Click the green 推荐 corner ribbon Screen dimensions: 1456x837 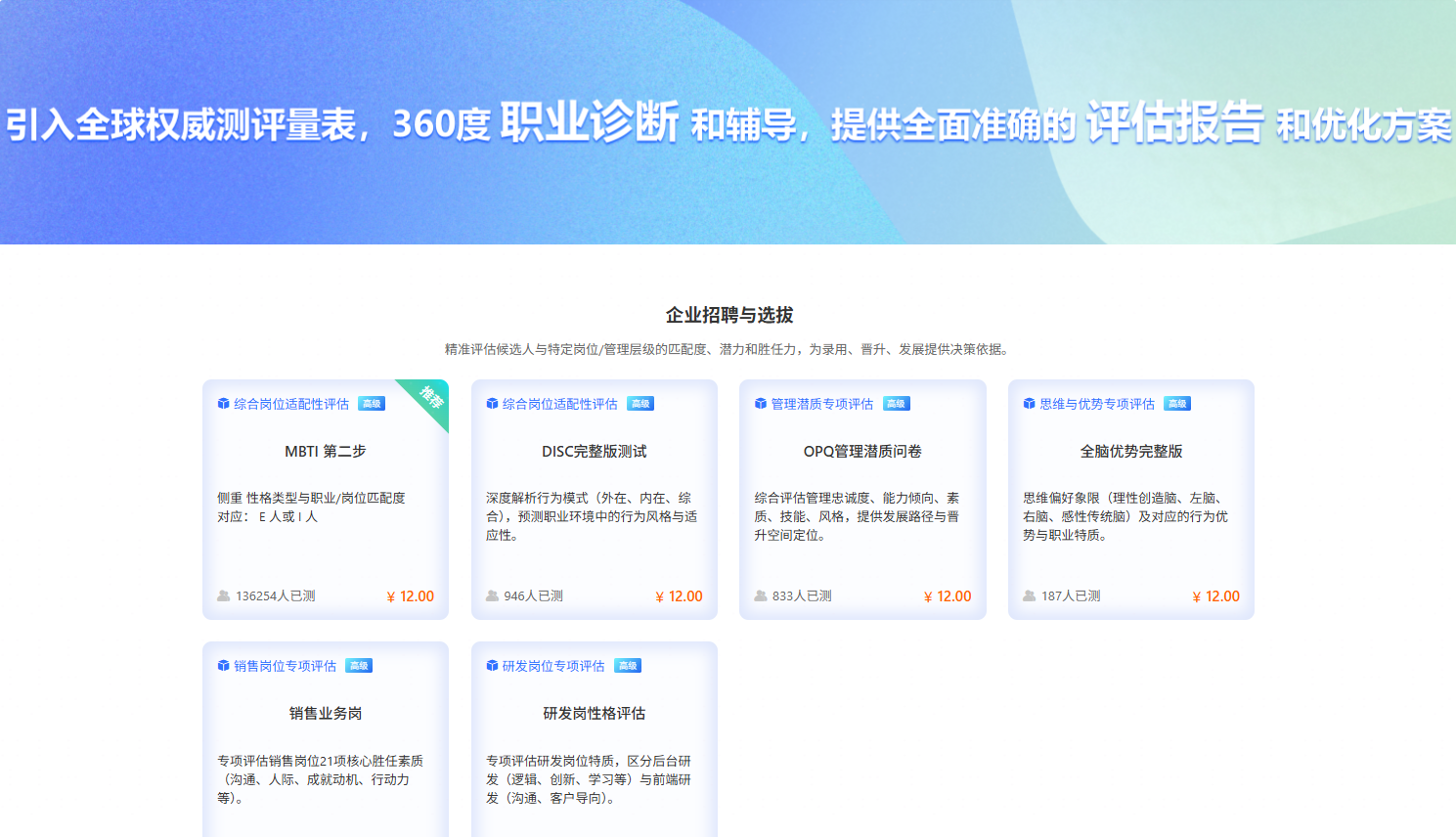431,397
